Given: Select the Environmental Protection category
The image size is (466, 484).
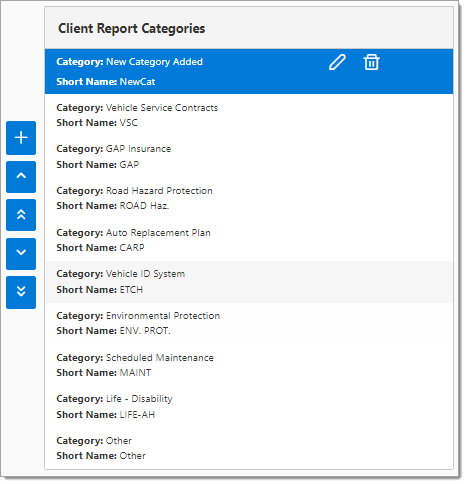Looking at the screenshot, I should (x=249, y=323).
